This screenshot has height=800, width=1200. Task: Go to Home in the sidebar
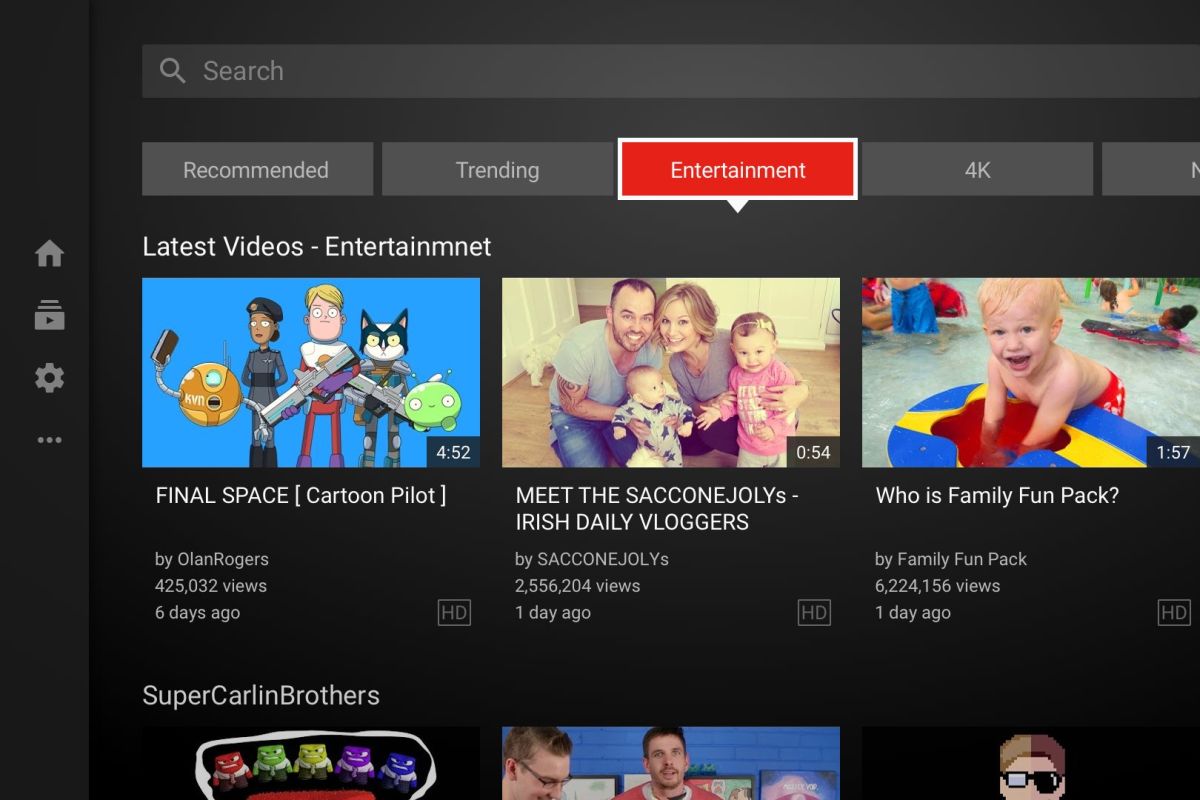click(x=49, y=254)
